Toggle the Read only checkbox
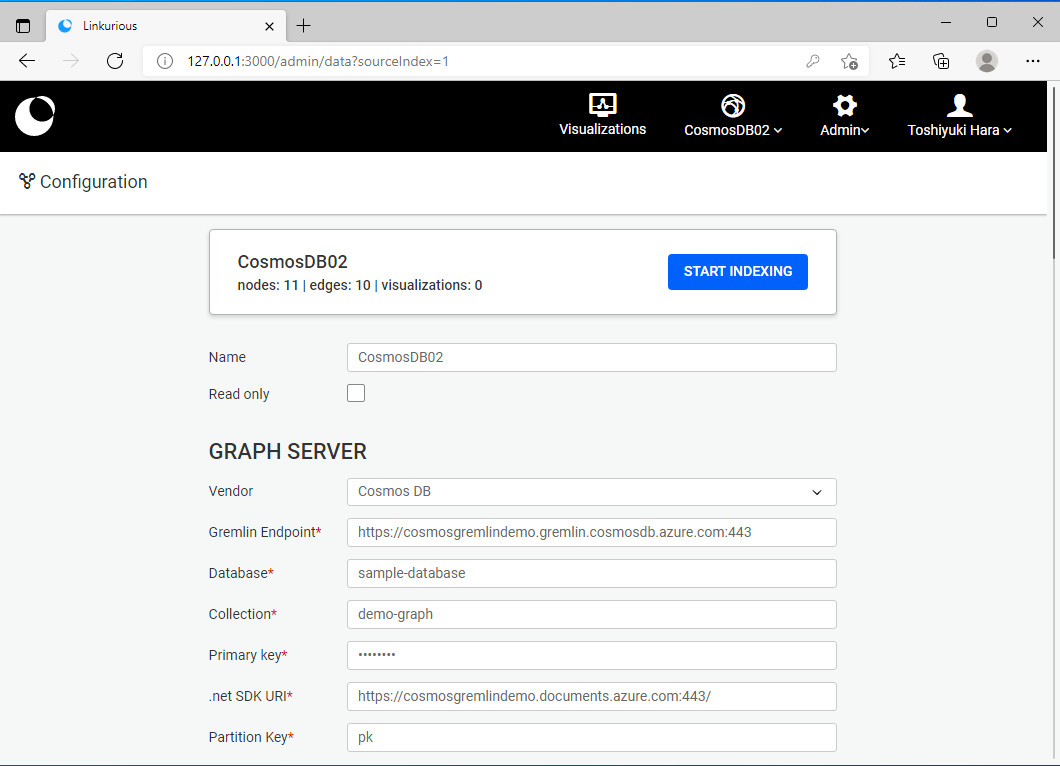 coord(356,393)
